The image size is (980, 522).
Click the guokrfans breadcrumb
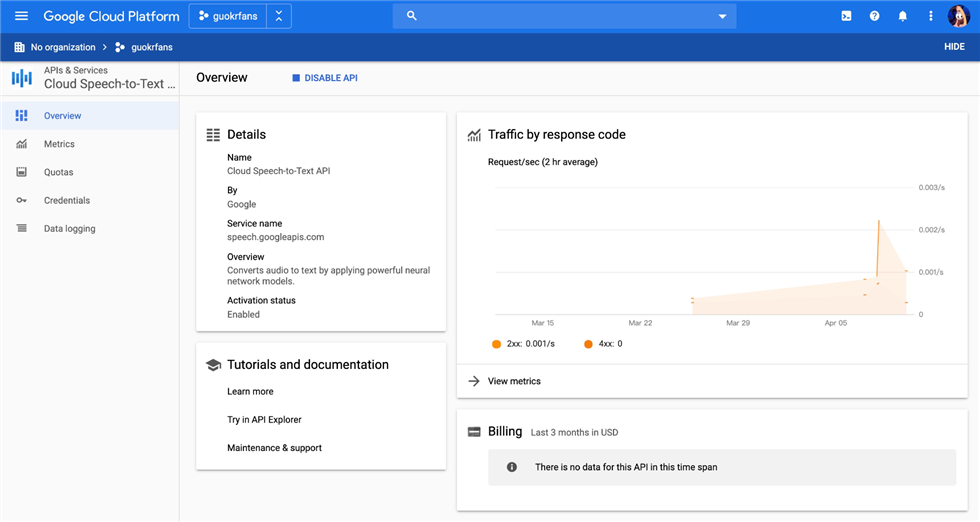pyautogui.click(x=152, y=47)
